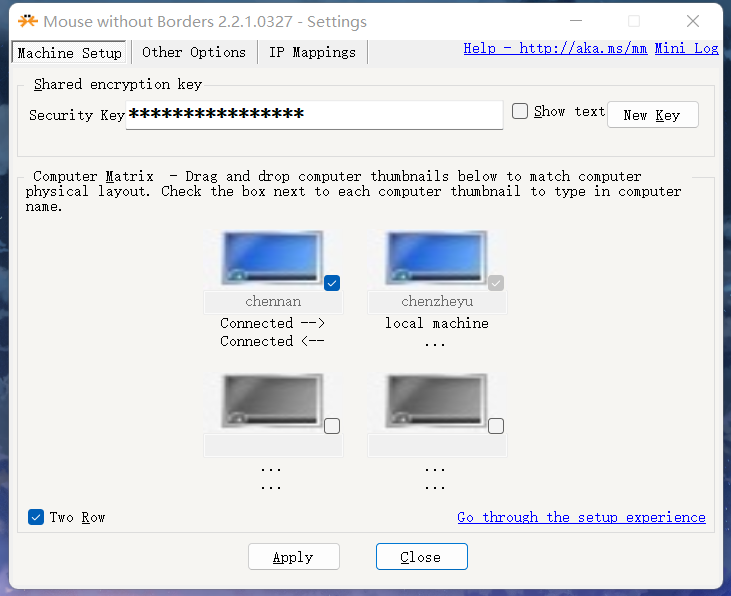Open the Help aka.ms/mm link
Image resolution: width=731 pixels, height=596 pixels.
[x=555, y=49]
